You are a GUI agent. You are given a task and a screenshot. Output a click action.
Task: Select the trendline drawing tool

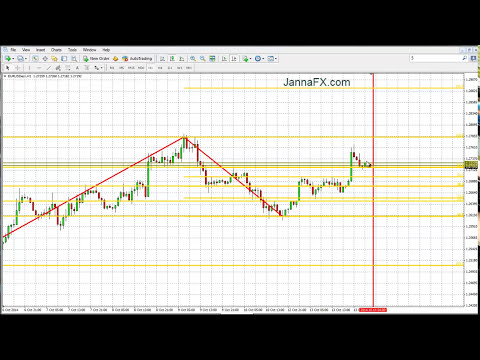coord(49,68)
